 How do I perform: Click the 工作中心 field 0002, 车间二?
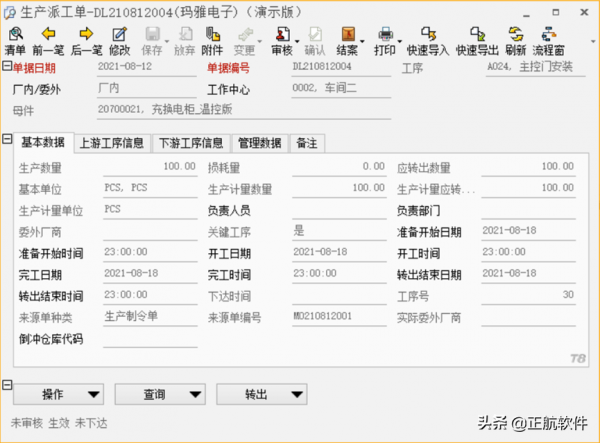341,89
